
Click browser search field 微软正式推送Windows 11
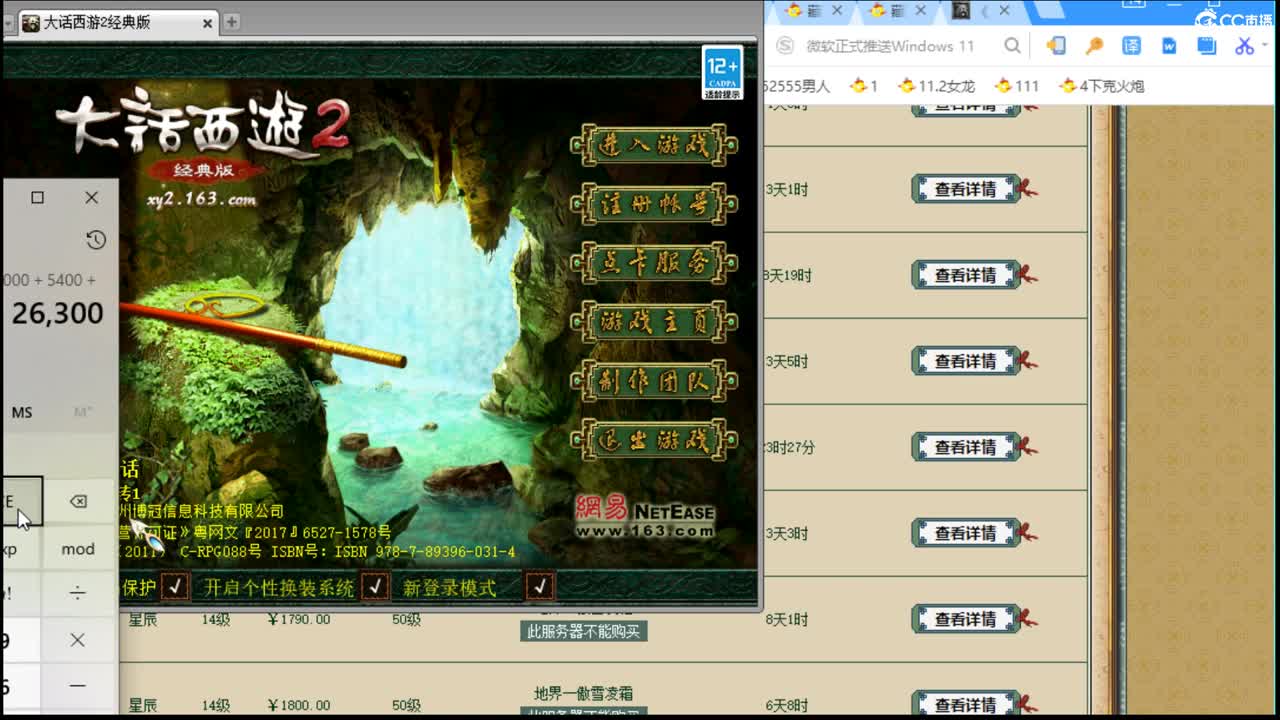click(x=890, y=46)
